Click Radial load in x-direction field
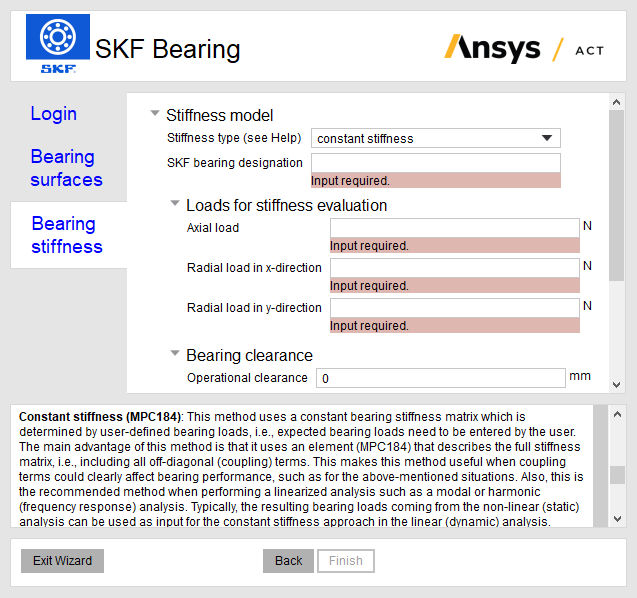Image resolution: width=637 pixels, height=598 pixels. tap(455, 268)
